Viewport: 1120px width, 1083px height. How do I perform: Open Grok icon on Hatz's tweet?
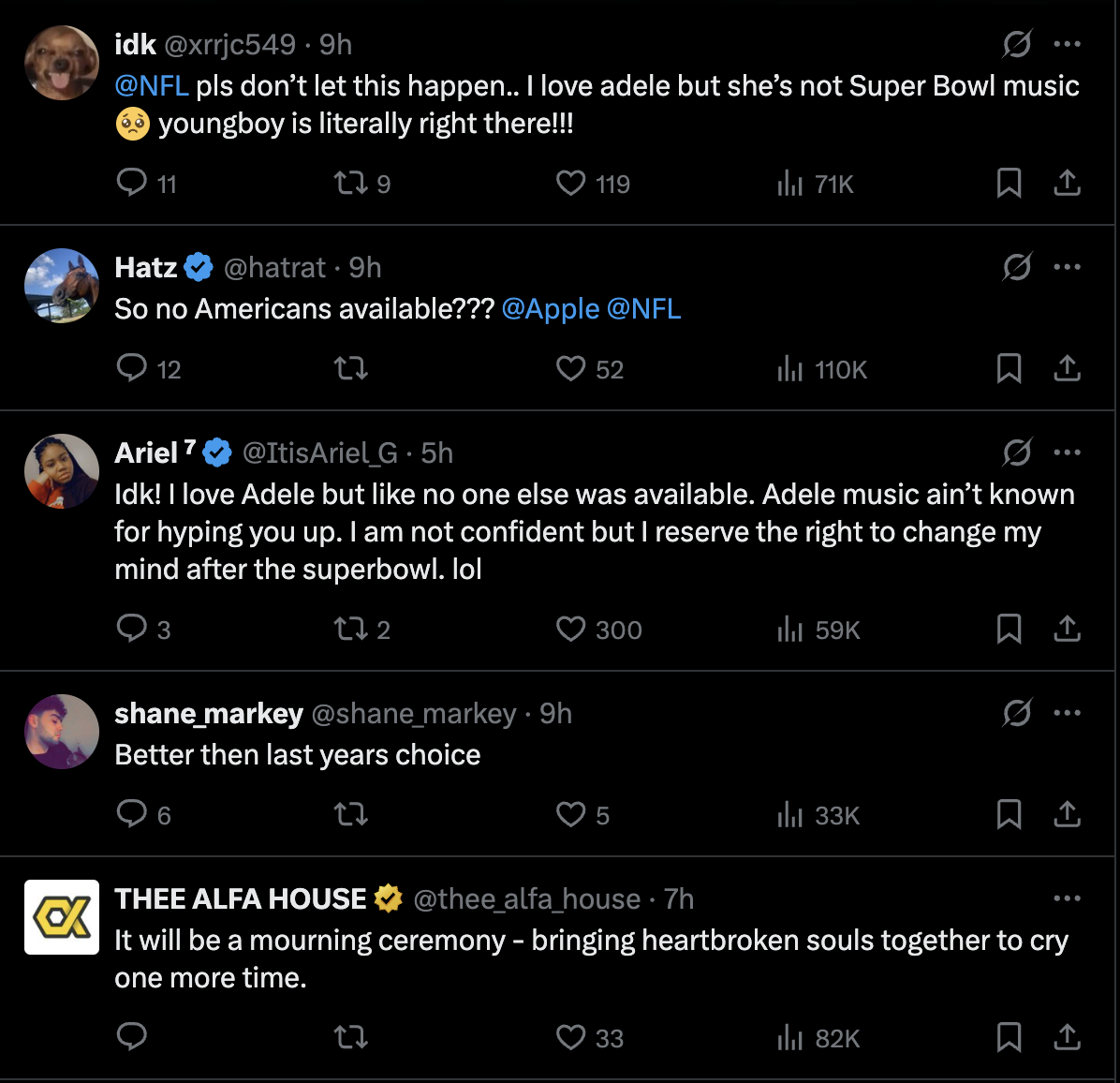pos(1017,268)
